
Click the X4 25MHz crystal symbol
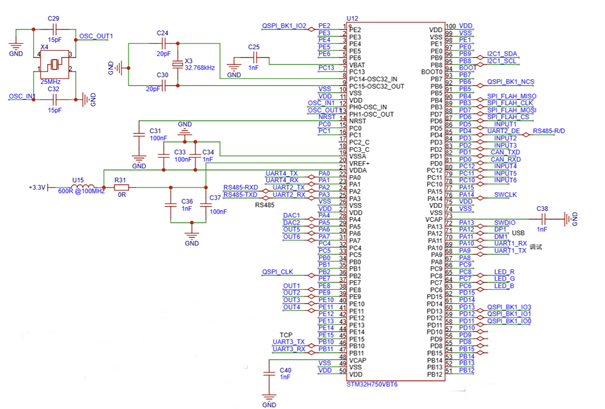pyautogui.click(x=54, y=64)
